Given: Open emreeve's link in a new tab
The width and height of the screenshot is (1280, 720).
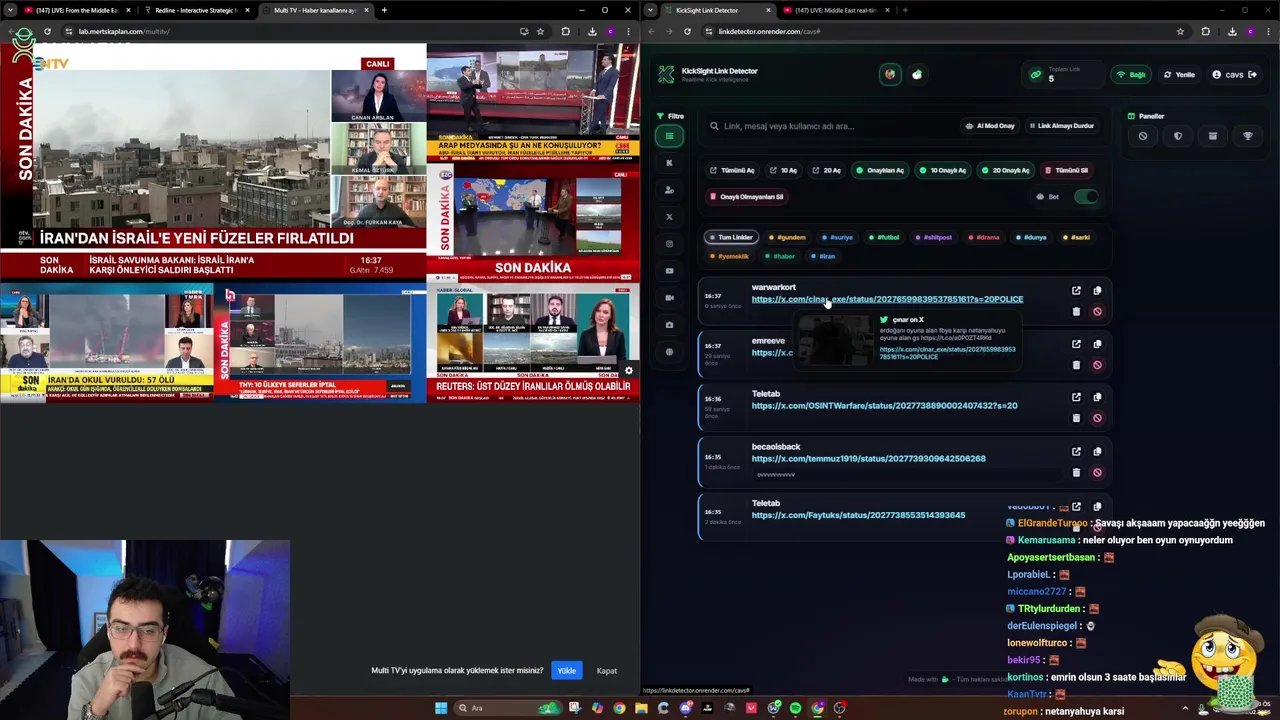Looking at the screenshot, I should [x=1076, y=344].
